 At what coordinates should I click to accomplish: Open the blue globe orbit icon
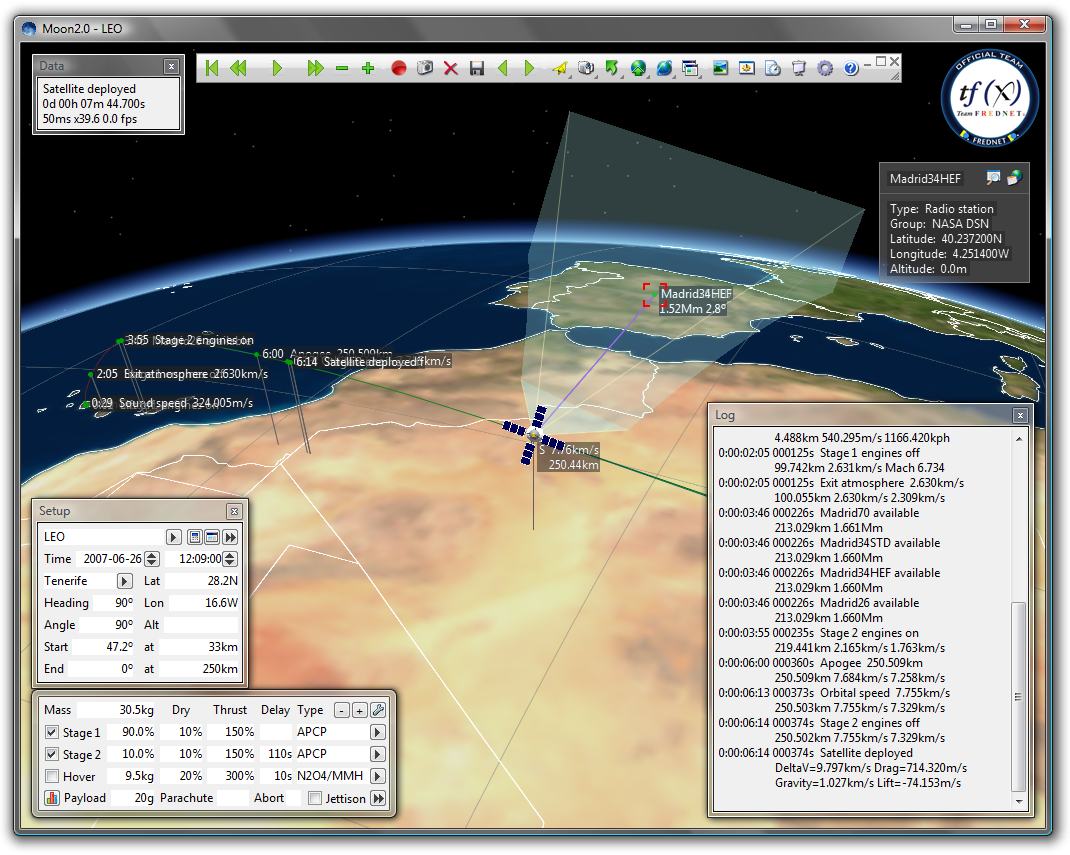(x=664, y=68)
